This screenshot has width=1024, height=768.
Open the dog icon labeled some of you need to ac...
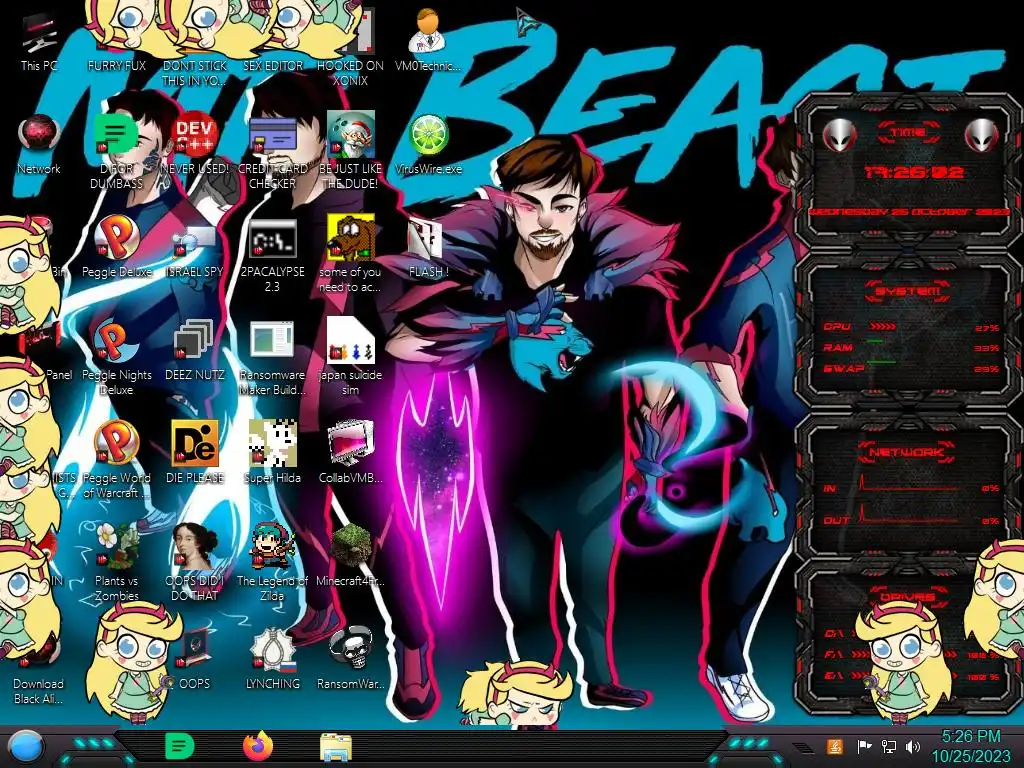click(350, 255)
